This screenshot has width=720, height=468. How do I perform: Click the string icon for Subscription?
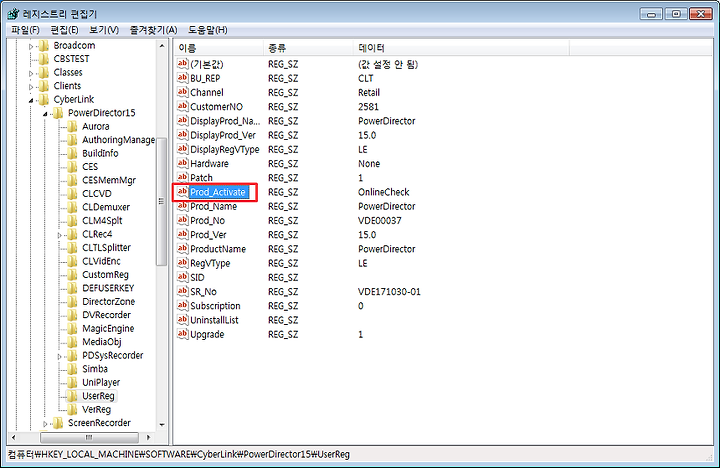(182, 306)
